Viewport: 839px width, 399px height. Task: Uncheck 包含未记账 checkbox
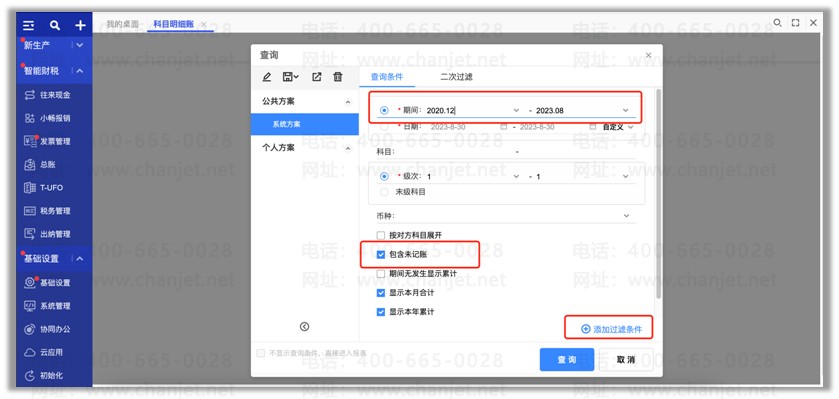381,255
